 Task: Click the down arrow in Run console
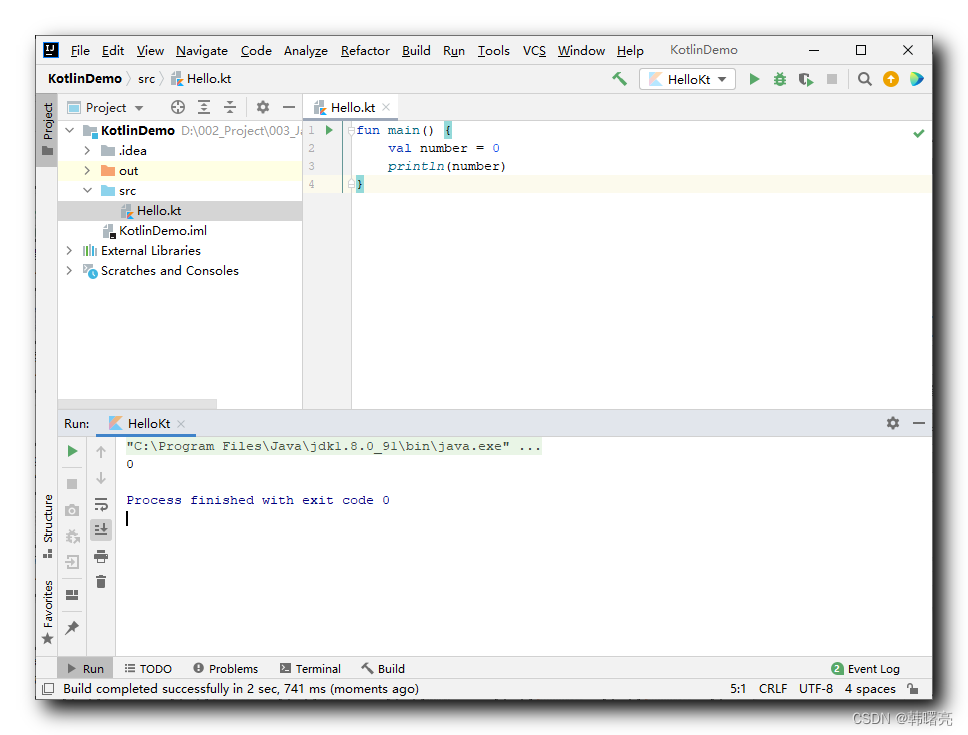pyautogui.click(x=101, y=478)
